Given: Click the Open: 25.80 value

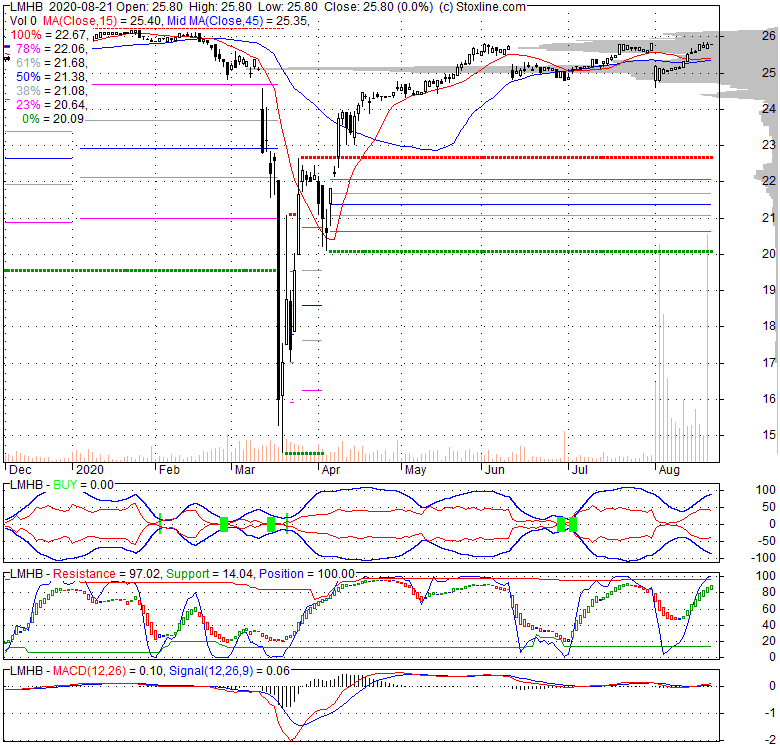Looking at the screenshot, I should click(x=150, y=7).
